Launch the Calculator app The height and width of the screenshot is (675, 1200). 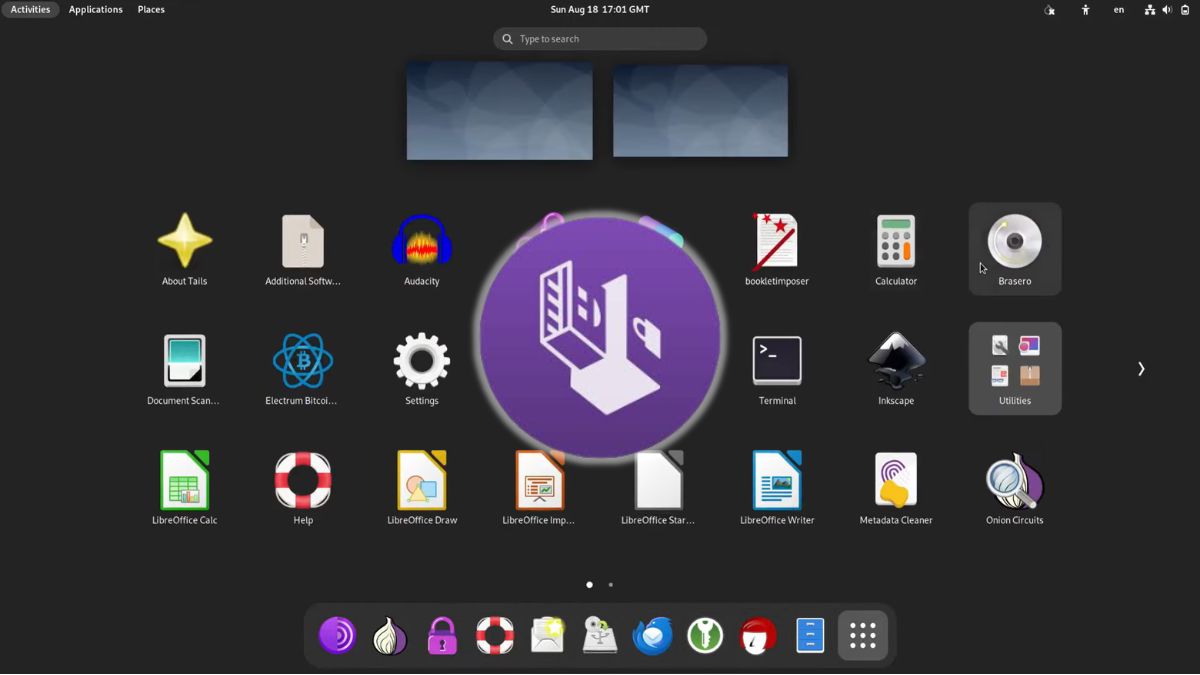click(x=896, y=249)
